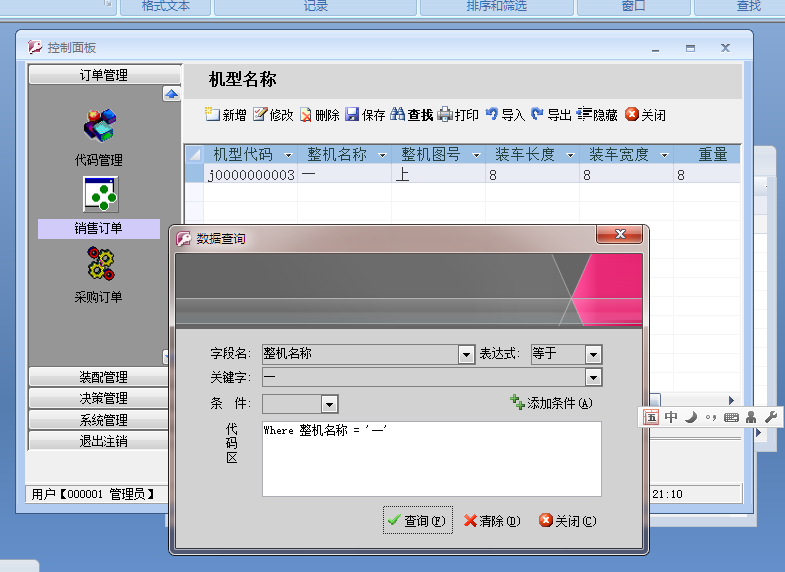Click the 打印 (print) toolbar button
Viewport: 785px width, 572px height.
(x=458, y=115)
